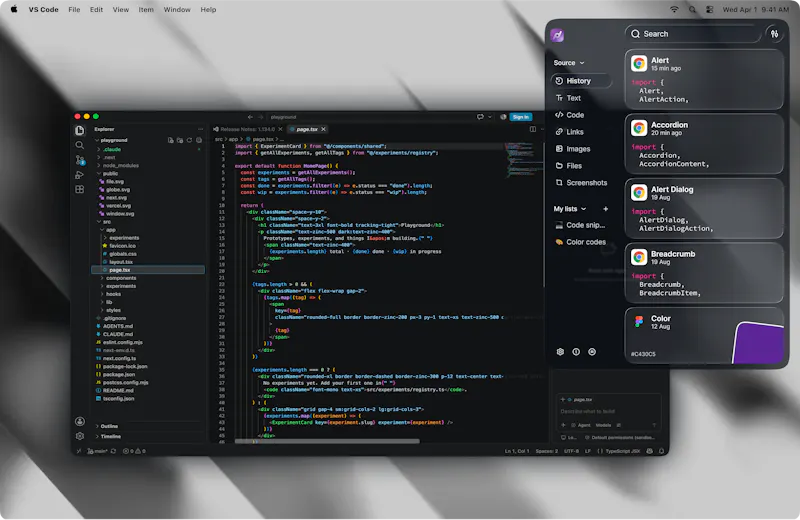Click the editor horizontal scrollbar
Viewport: 800px width, 520px height.
[327, 441]
